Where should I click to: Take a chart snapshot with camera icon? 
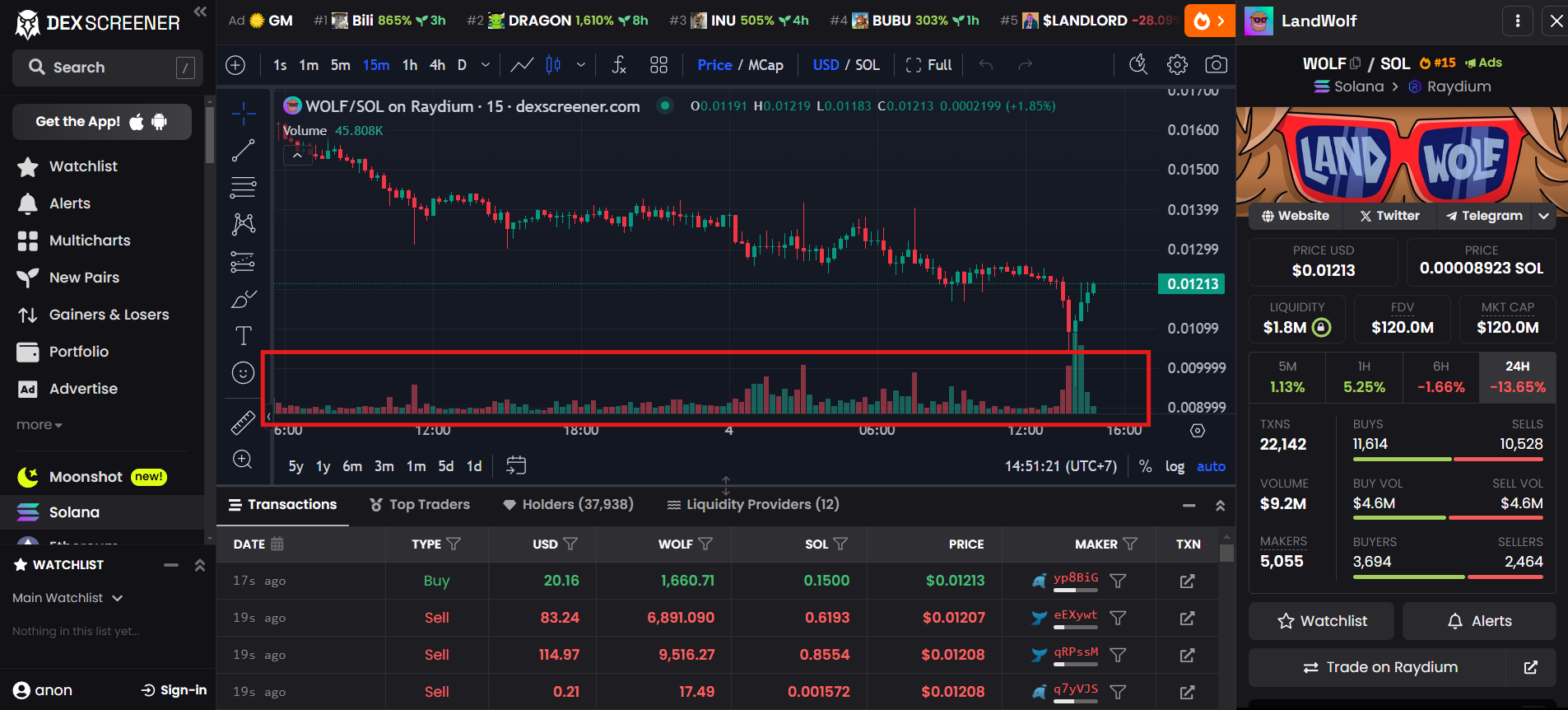1216,65
